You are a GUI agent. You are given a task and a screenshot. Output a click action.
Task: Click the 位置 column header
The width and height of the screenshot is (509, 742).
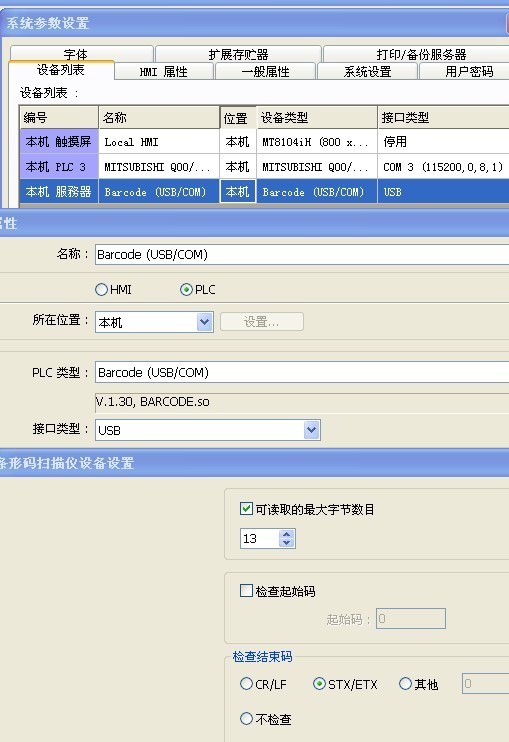pyautogui.click(x=238, y=117)
